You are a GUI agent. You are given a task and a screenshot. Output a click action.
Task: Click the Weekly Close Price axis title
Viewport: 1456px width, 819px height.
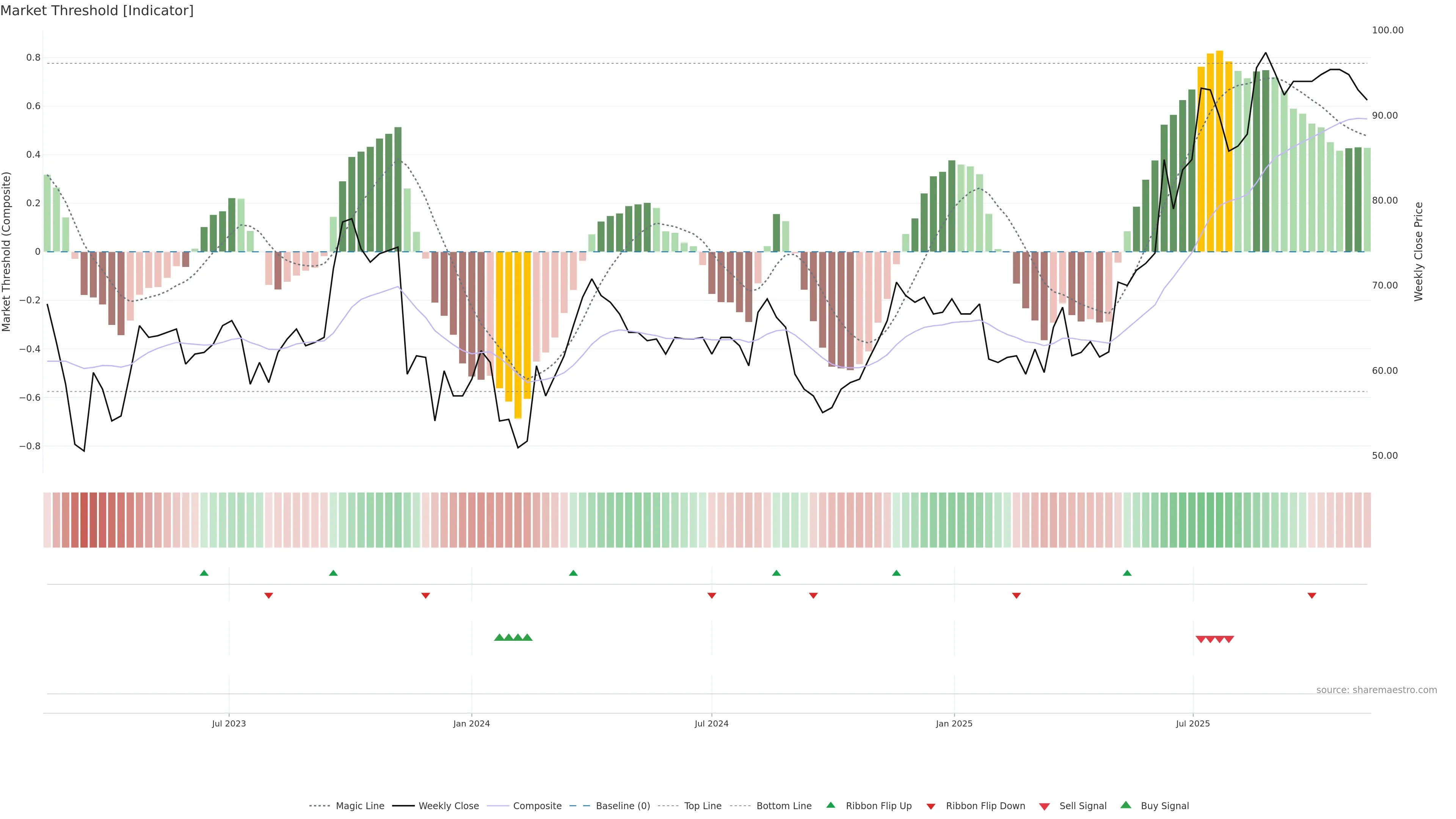(1418, 251)
